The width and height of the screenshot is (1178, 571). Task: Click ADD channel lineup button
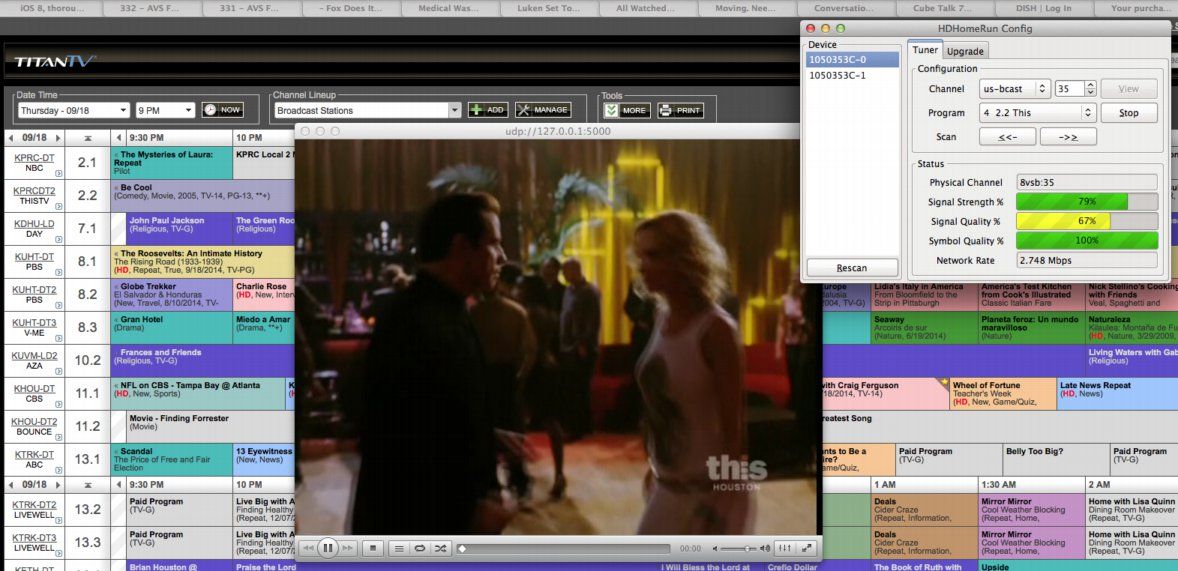(488, 110)
